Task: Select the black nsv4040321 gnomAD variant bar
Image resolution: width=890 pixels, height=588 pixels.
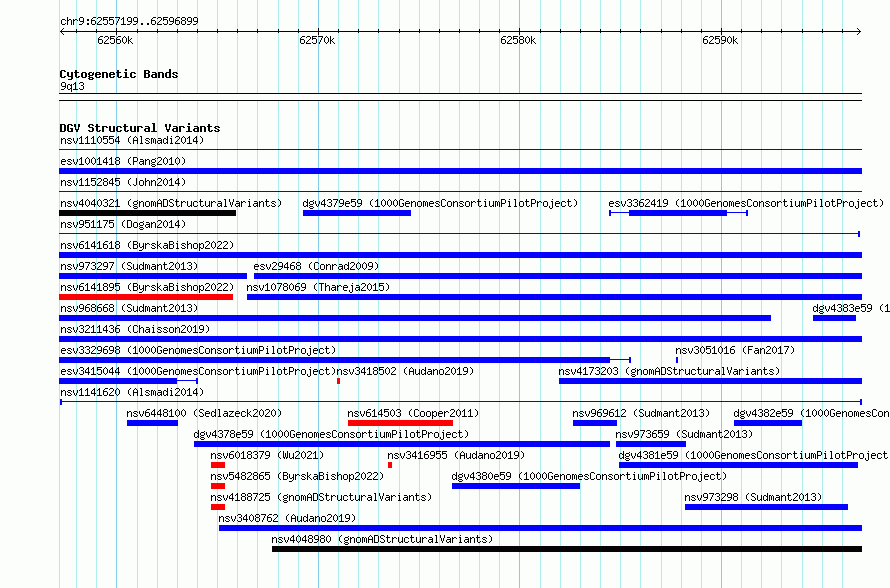Action: 148,213
